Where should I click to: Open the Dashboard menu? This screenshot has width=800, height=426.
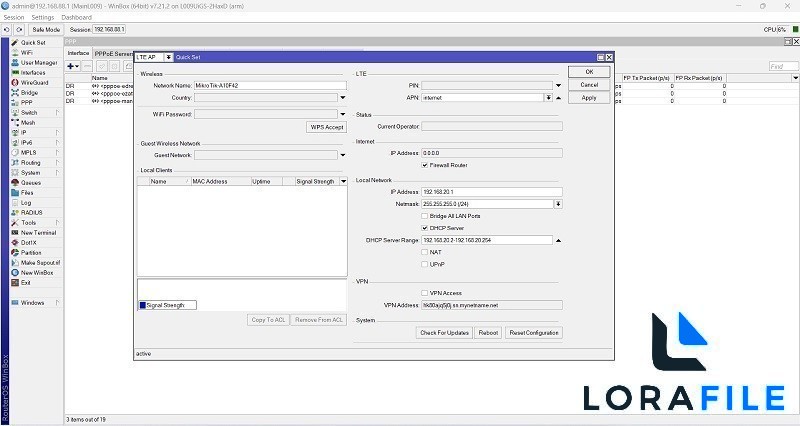pyautogui.click(x=77, y=17)
